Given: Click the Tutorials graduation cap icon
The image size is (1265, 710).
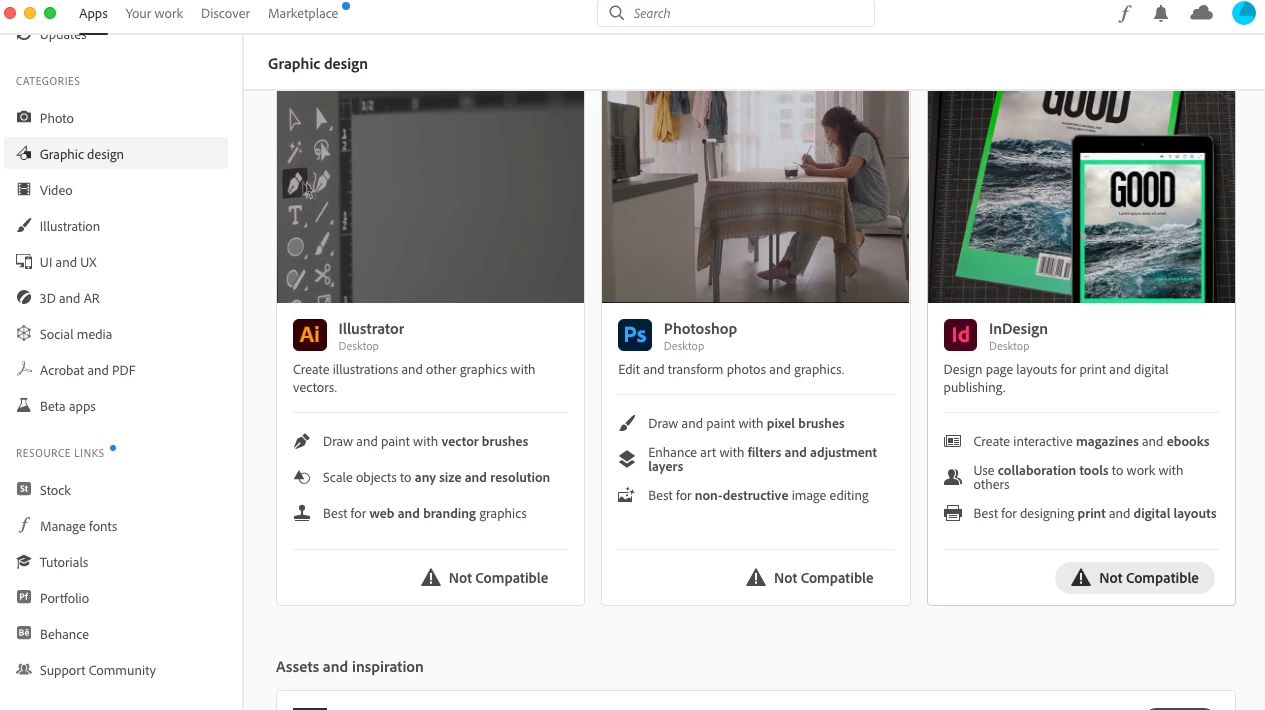Looking at the screenshot, I should [x=24, y=562].
